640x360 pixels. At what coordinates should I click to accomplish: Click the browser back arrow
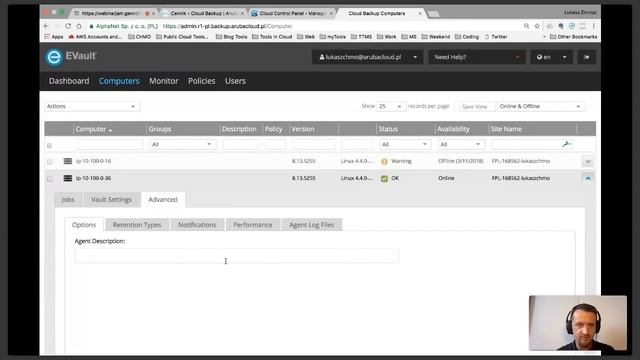(46, 26)
